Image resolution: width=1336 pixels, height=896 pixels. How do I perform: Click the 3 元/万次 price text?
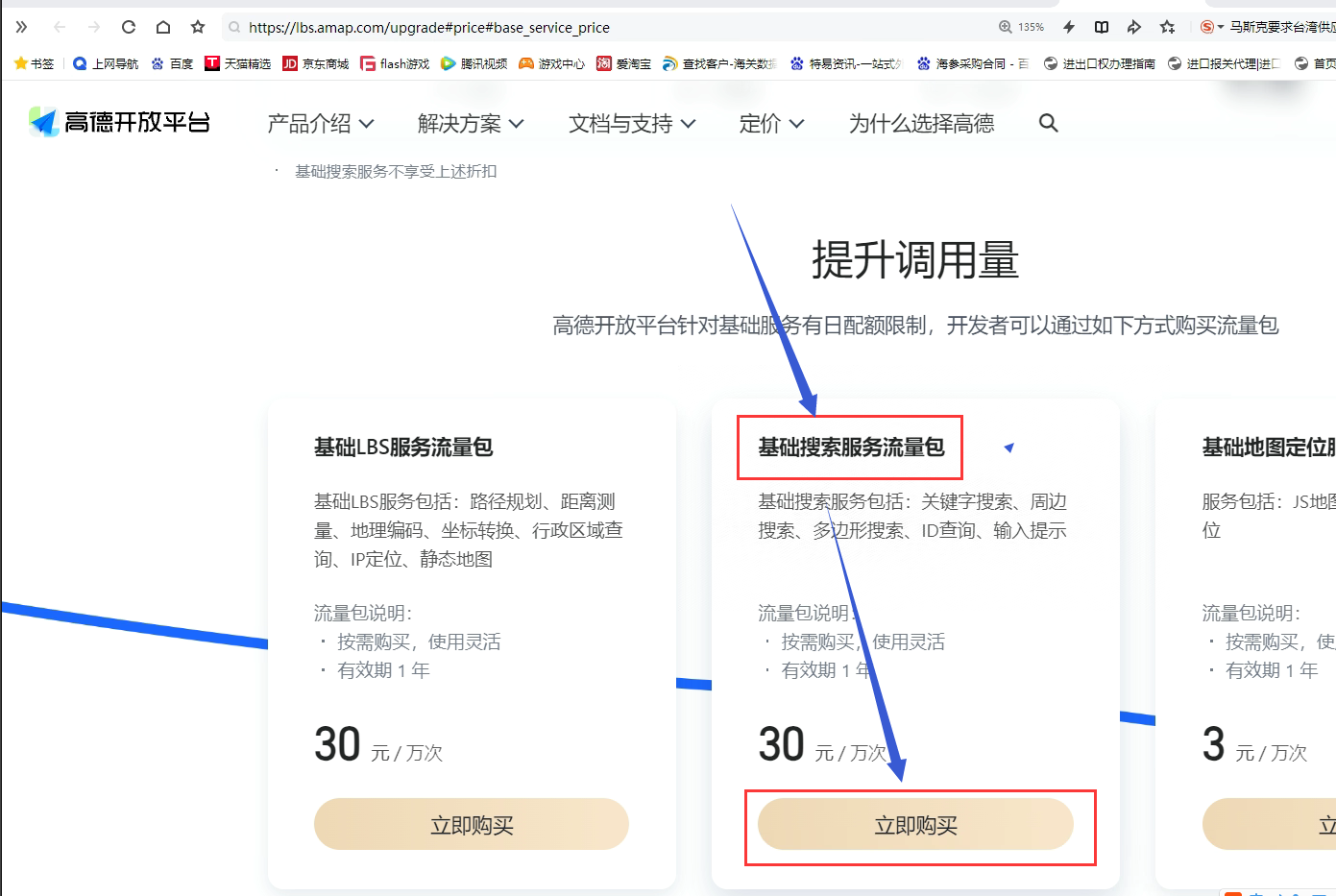[x=1254, y=745]
